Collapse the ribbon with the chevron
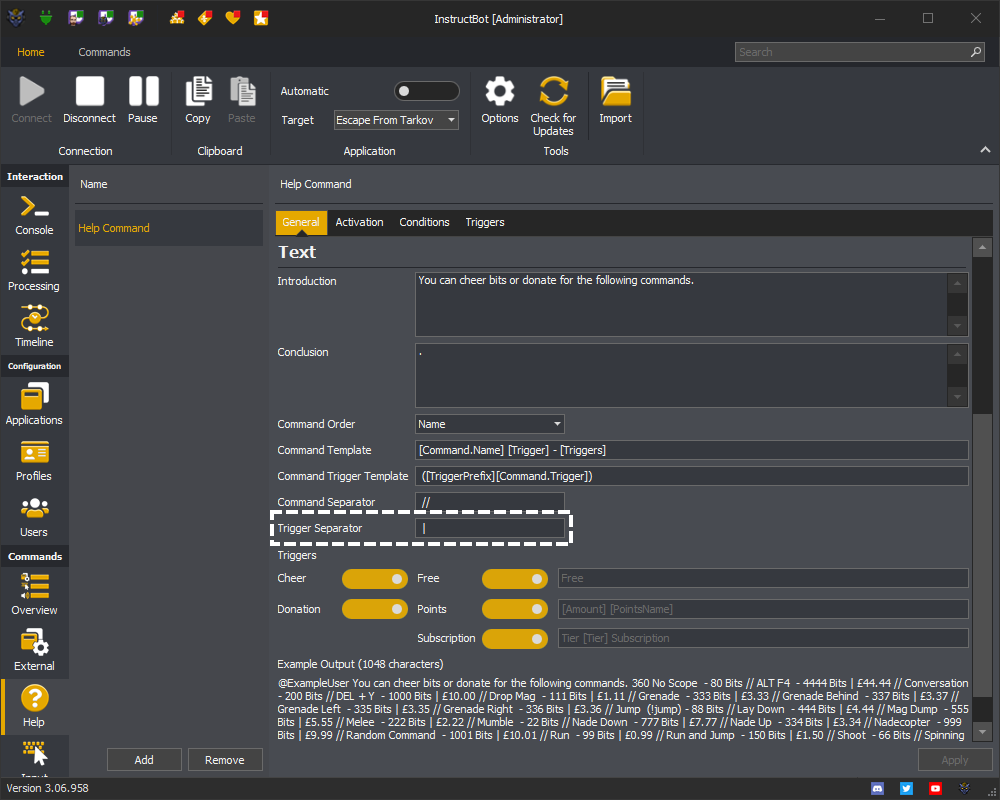1000x800 pixels. point(985,150)
